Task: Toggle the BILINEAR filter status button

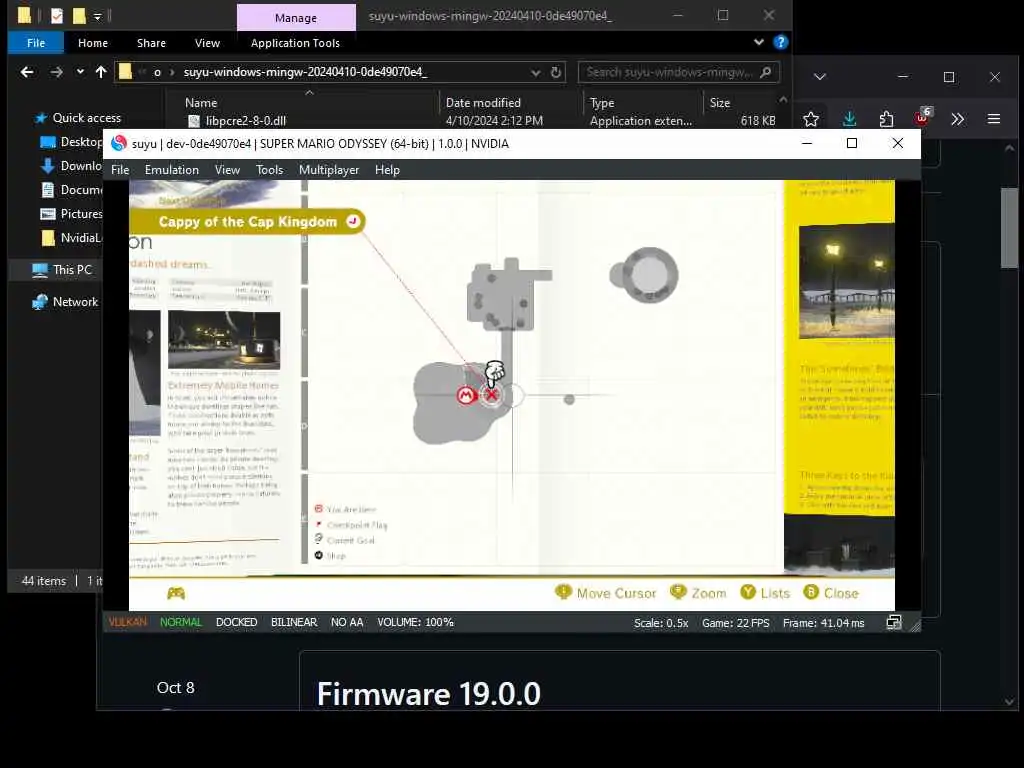Action: 294,622
